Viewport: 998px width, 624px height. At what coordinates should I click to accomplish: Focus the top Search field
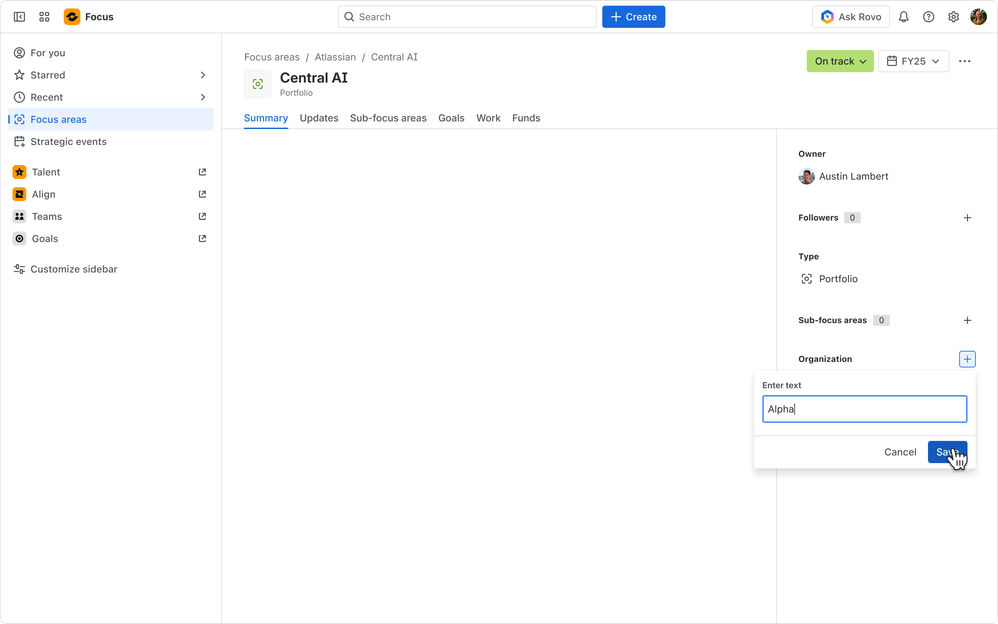coord(467,17)
